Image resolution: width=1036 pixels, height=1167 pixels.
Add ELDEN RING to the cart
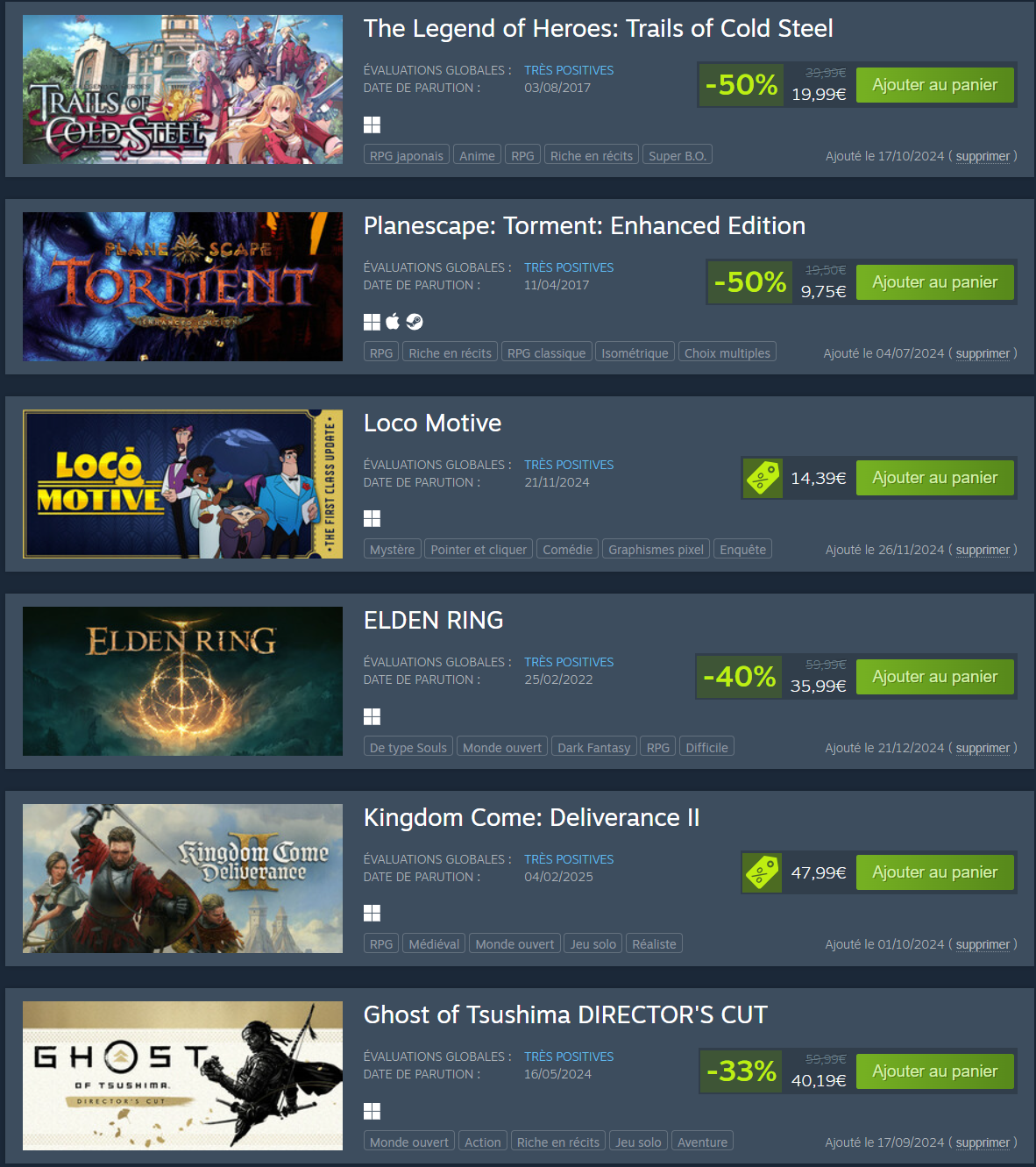click(x=935, y=677)
